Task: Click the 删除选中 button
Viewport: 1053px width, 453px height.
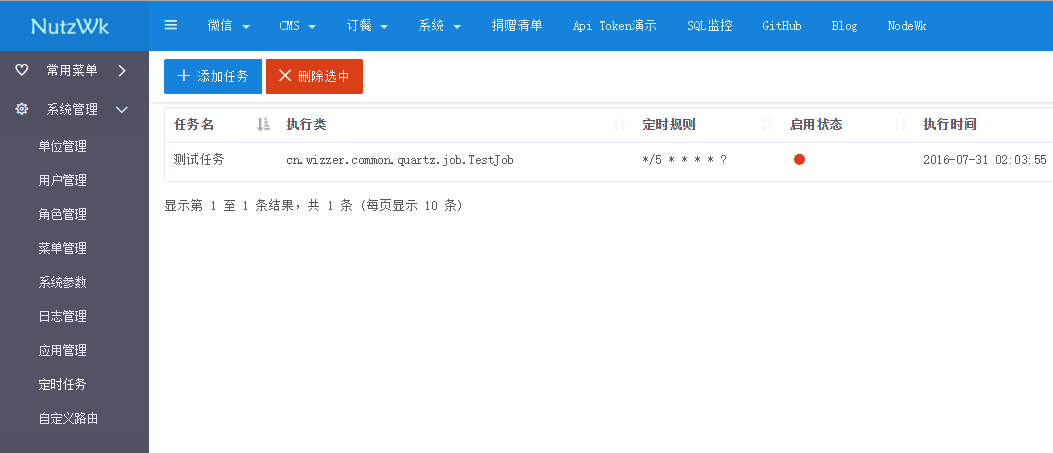Action: click(314, 77)
